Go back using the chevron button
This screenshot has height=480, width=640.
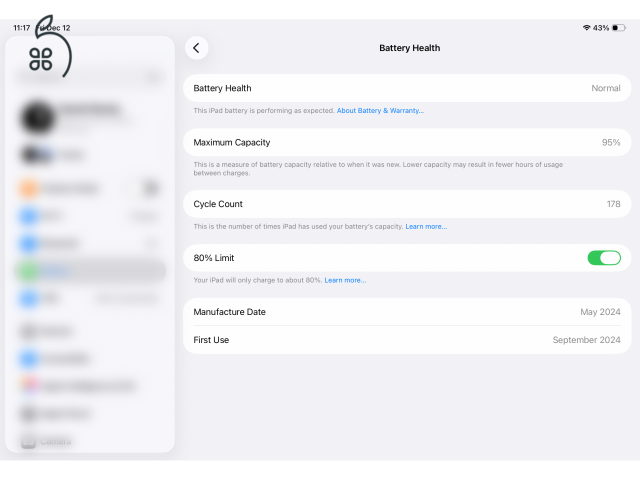point(196,48)
